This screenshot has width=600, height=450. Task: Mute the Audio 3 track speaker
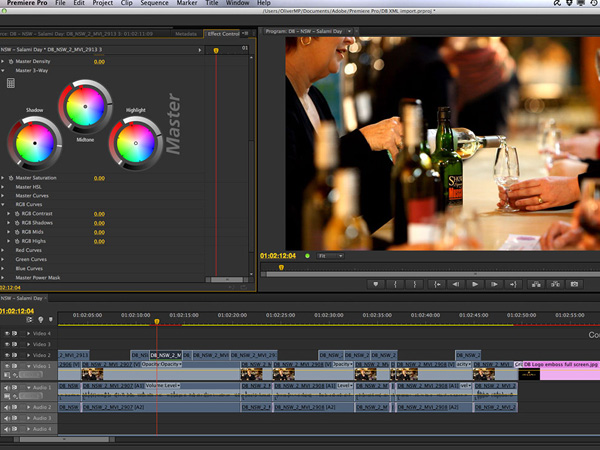pos(7,418)
